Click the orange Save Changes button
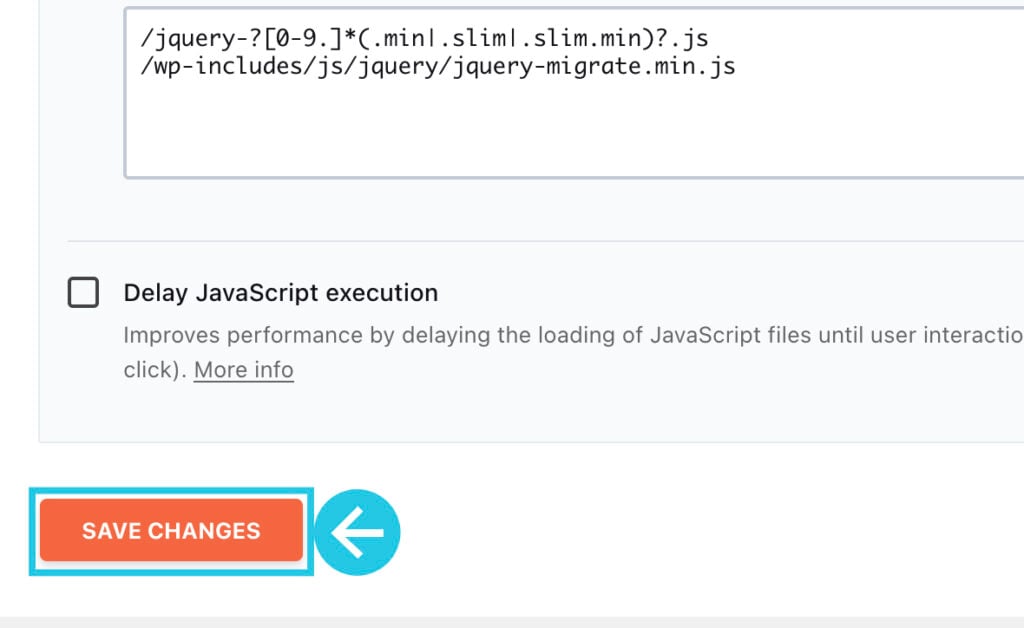Screen dimensions: 1024x628 coord(171,530)
